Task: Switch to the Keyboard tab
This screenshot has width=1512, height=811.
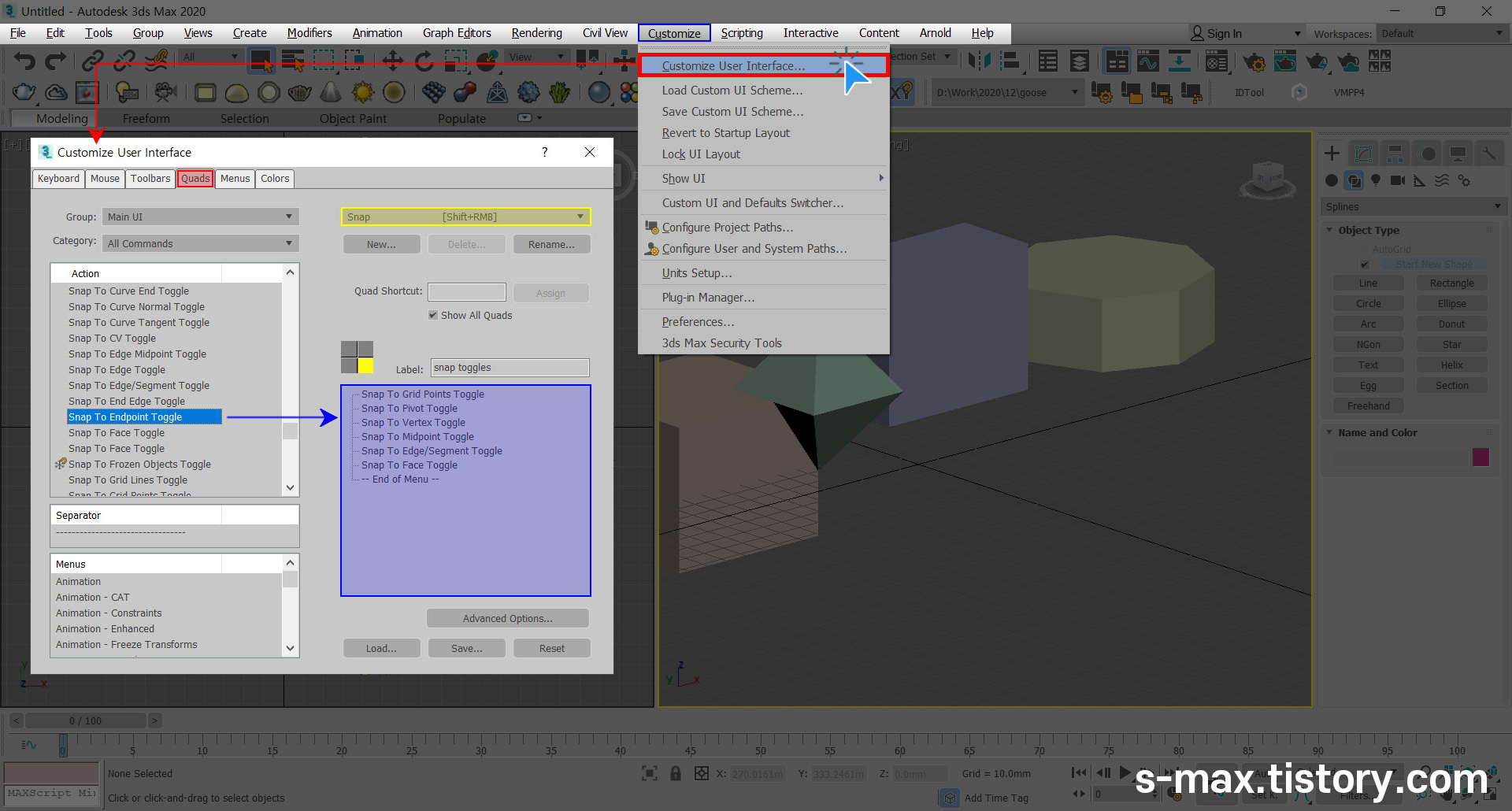Action: (x=58, y=179)
